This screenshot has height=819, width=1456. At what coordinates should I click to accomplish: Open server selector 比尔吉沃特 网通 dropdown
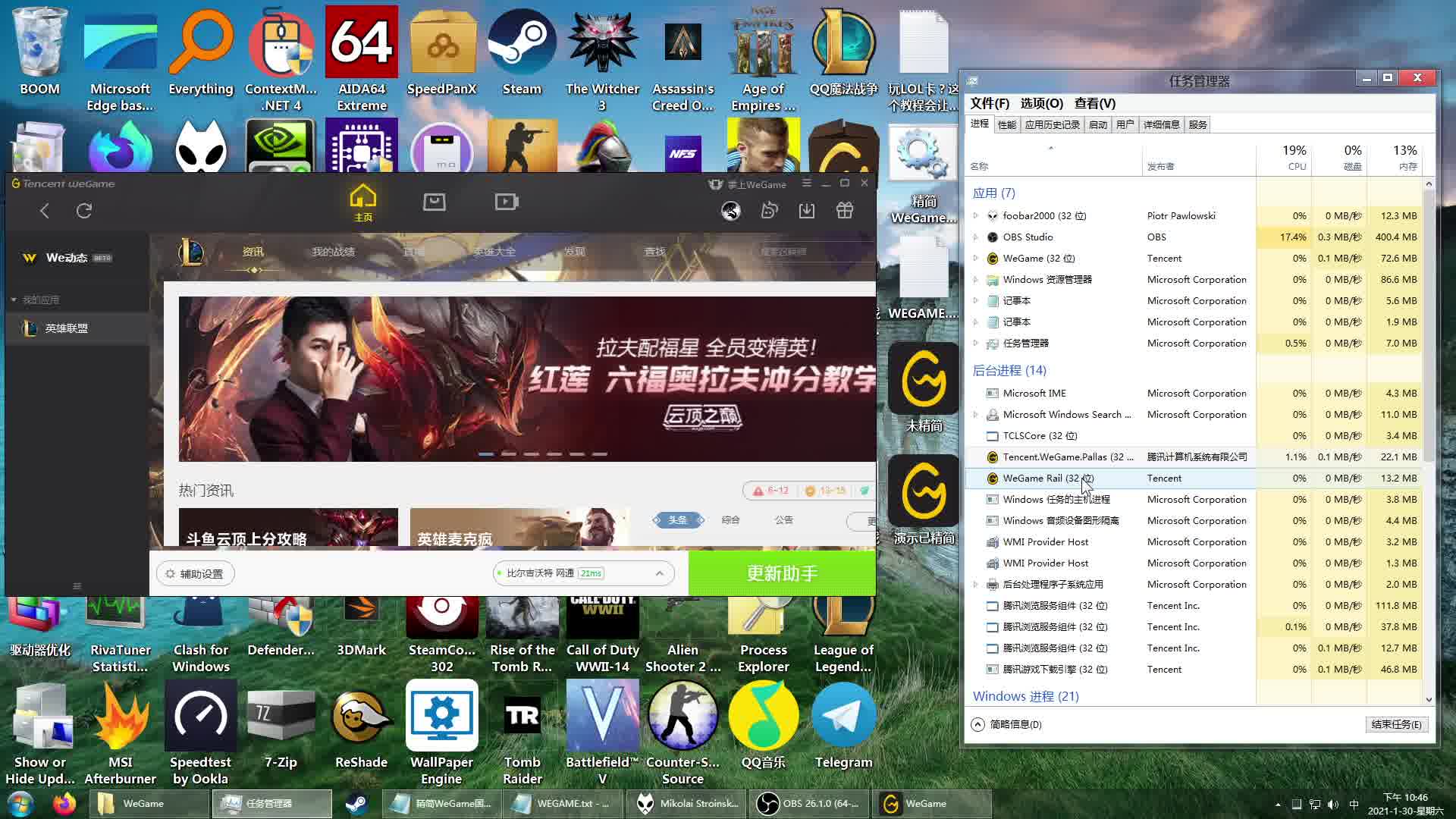tap(583, 573)
